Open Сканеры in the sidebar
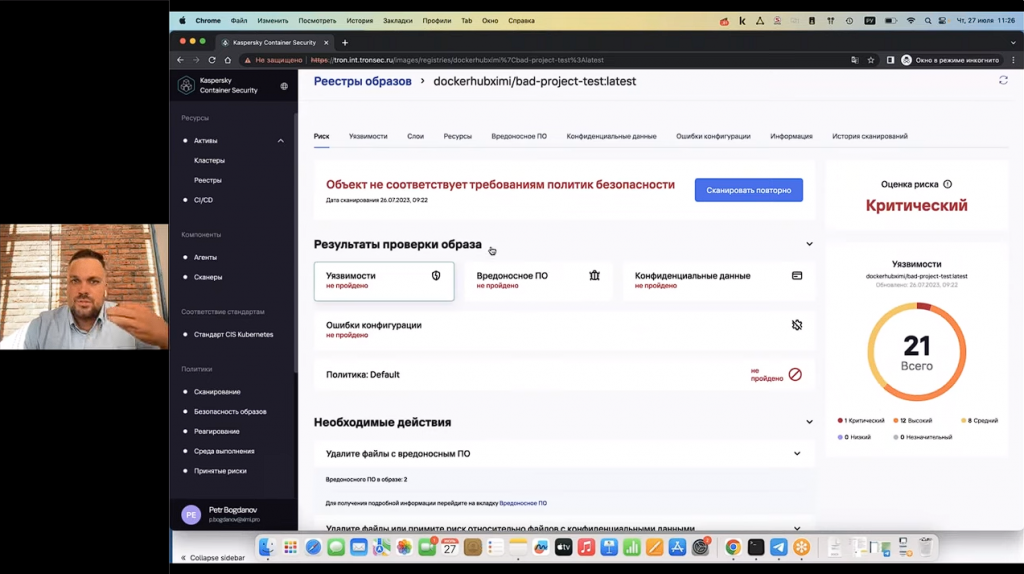Viewport: 1024px width, 574px height. click(208, 277)
